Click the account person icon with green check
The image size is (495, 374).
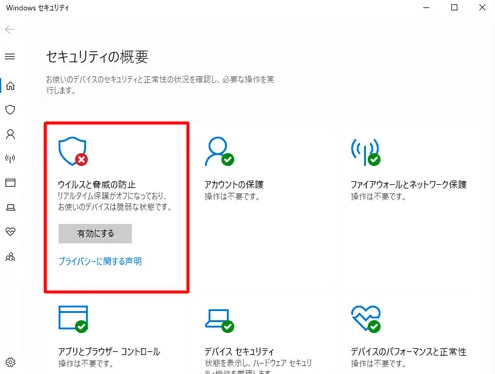coord(219,151)
